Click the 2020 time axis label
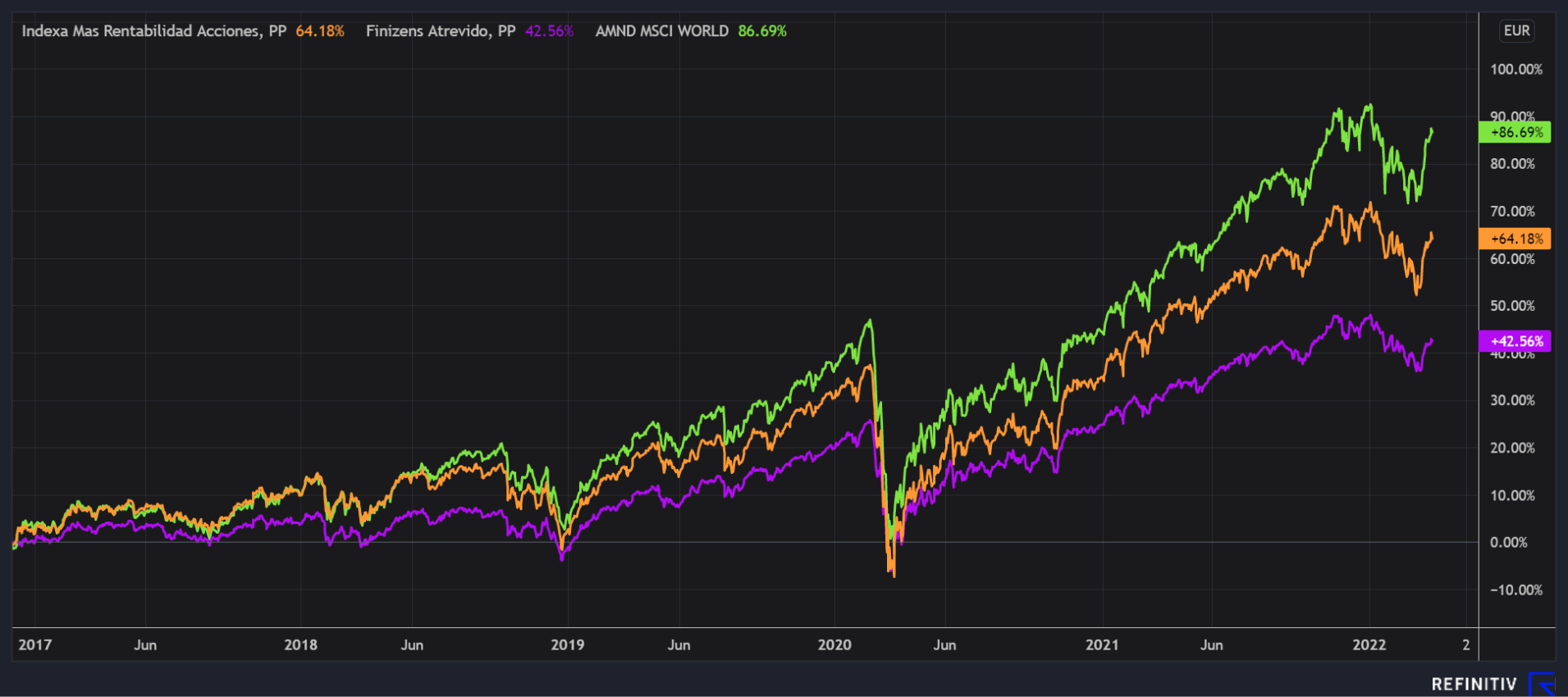The image size is (1568, 697). [x=834, y=645]
